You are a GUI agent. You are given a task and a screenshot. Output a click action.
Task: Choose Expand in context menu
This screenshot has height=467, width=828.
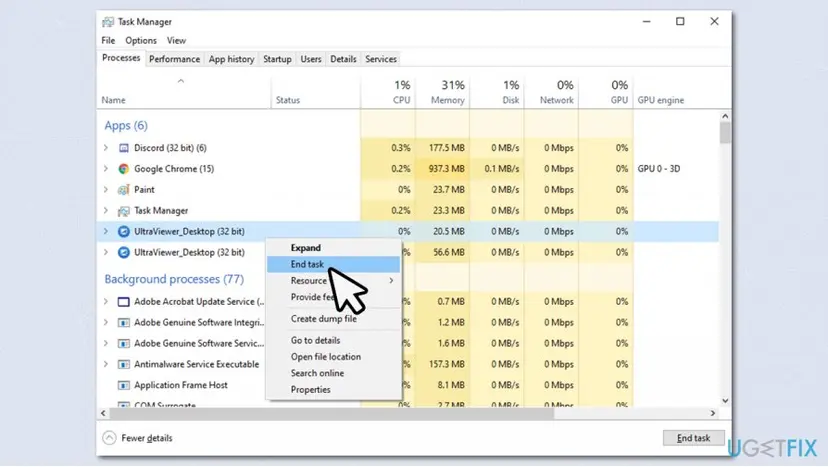[333, 248]
